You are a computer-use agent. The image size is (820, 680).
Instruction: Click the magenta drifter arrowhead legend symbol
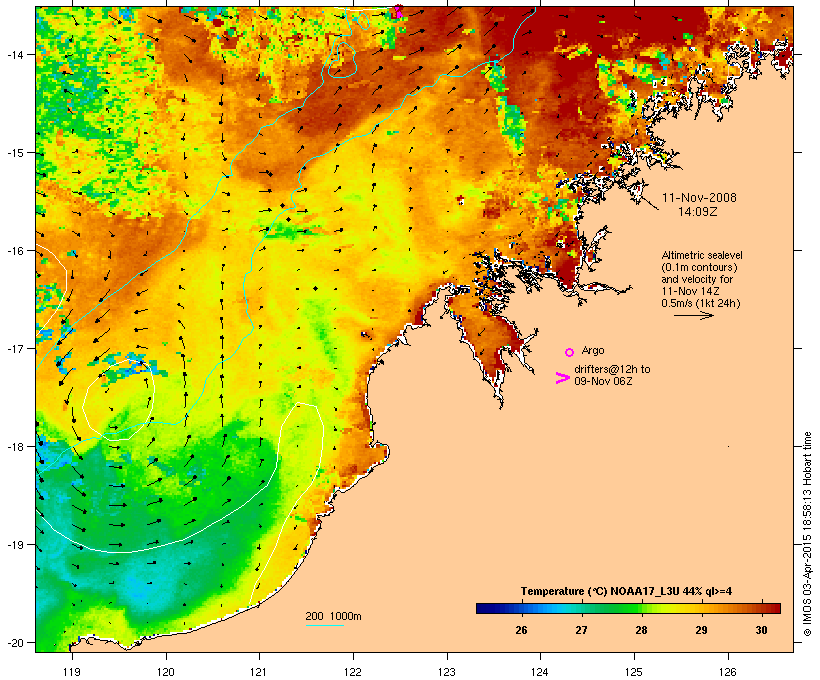click(x=562, y=378)
